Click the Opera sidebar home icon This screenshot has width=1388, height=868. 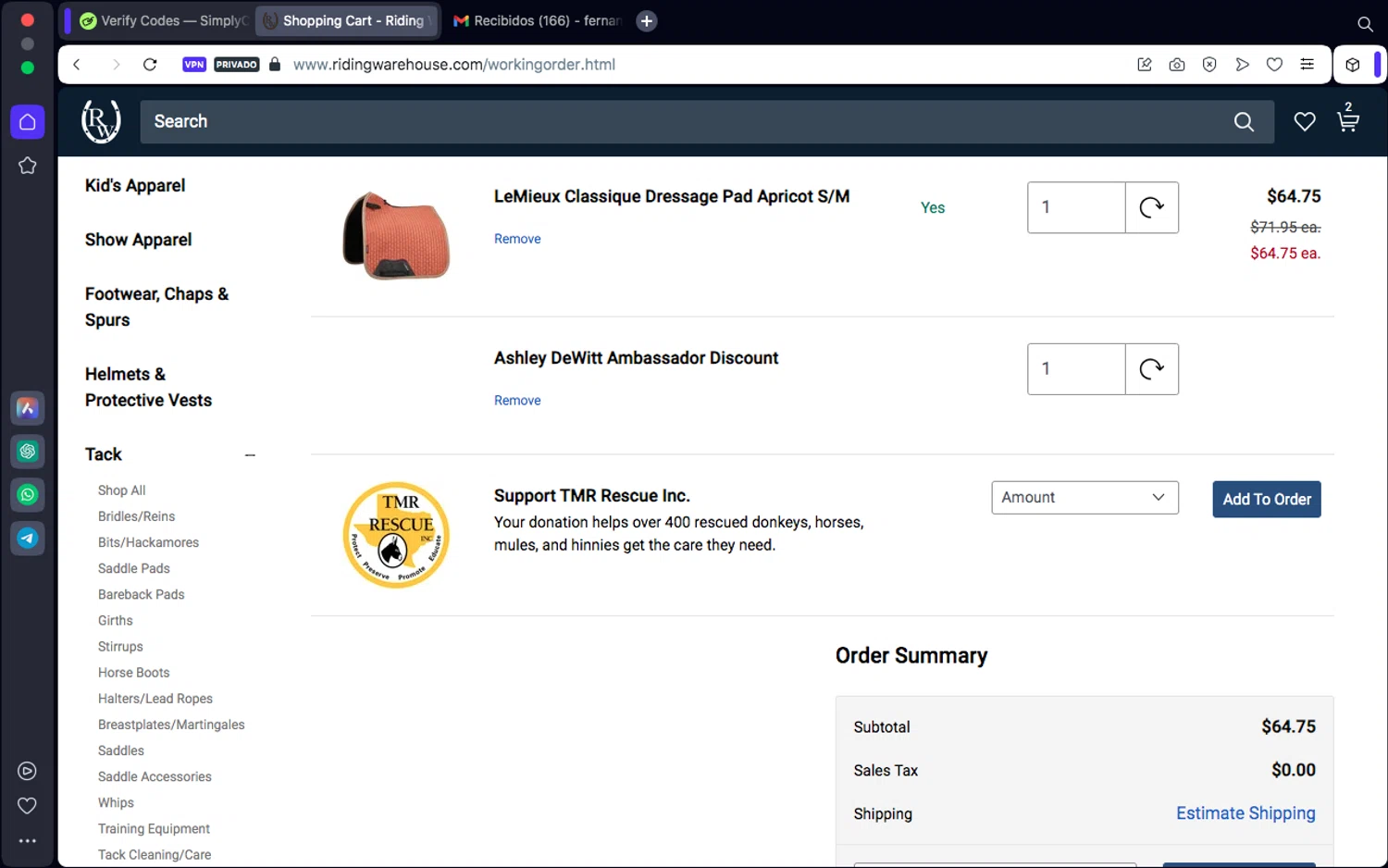(28, 122)
